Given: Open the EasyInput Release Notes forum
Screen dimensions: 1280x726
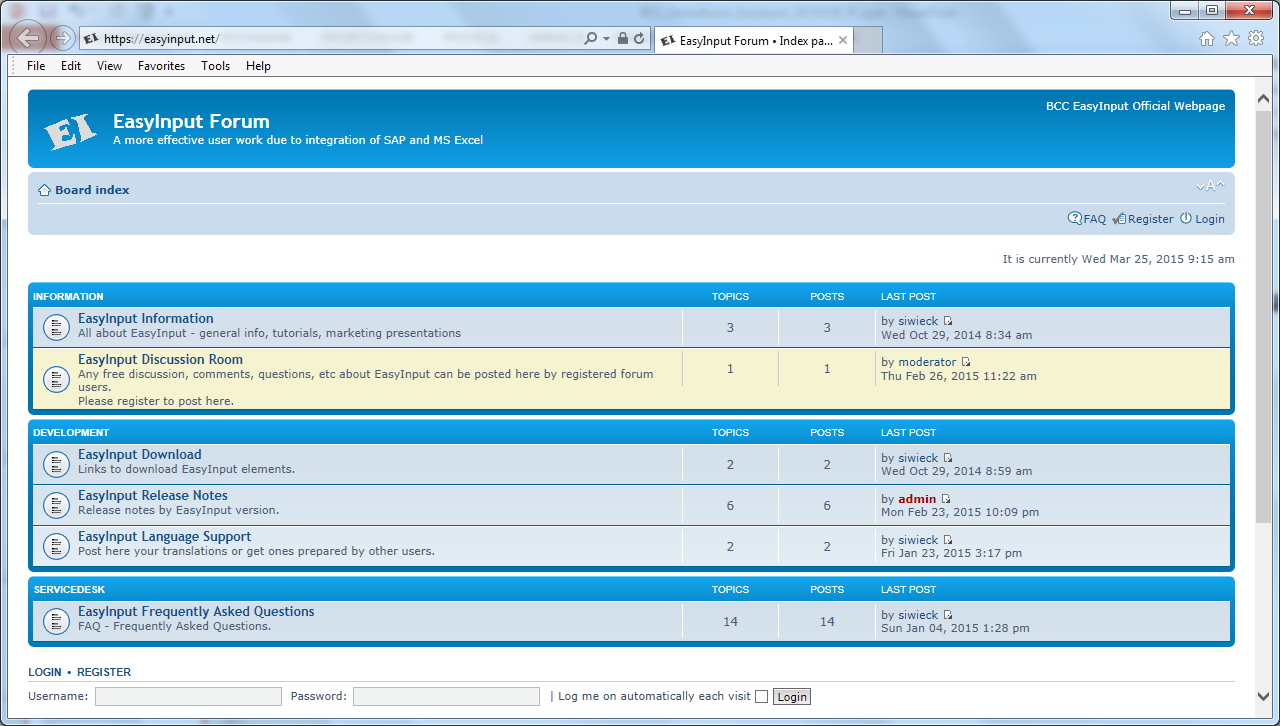Looking at the screenshot, I should click(153, 495).
